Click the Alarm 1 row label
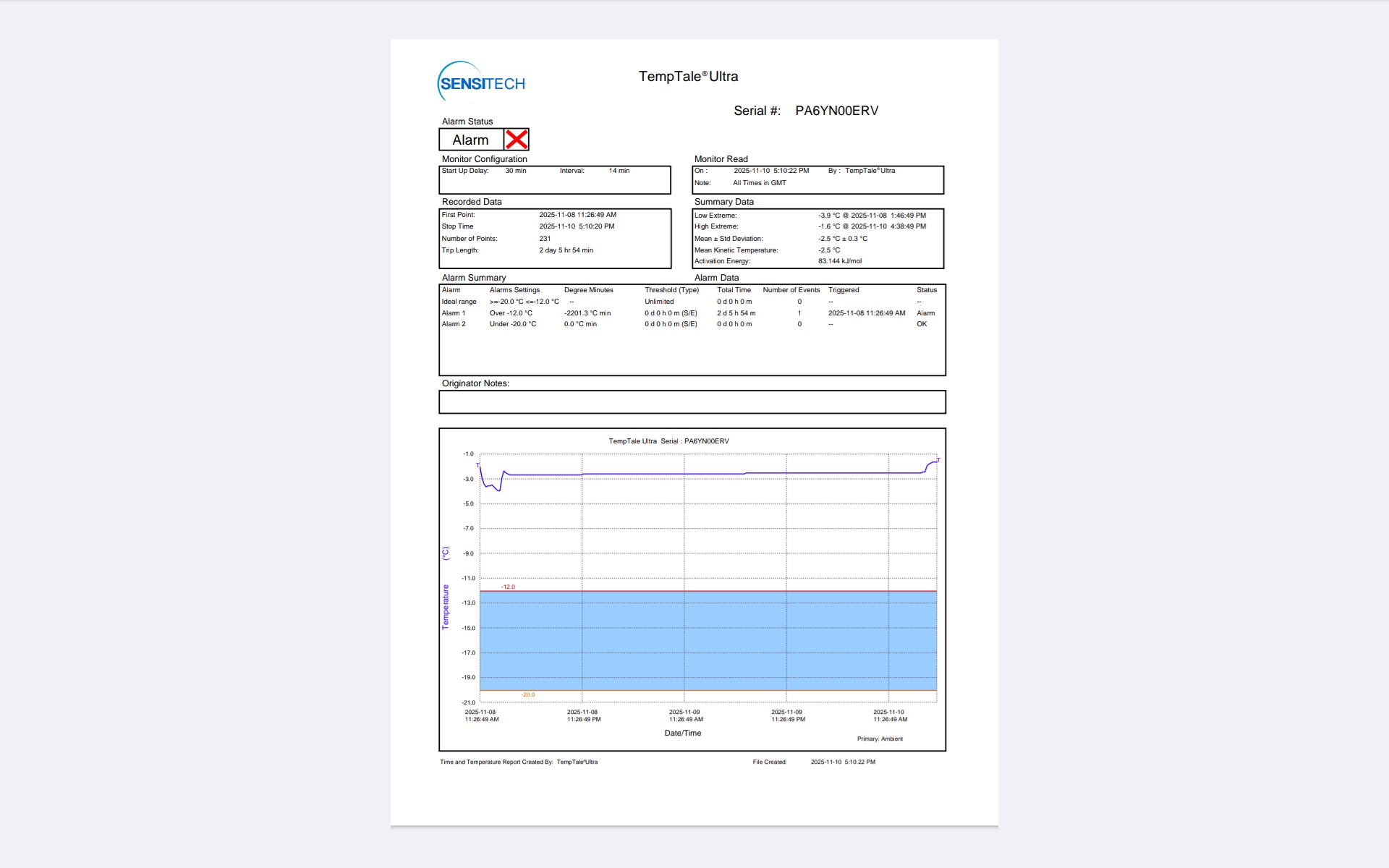The height and width of the screenshot is (868, 1389). tap(454, 313)
